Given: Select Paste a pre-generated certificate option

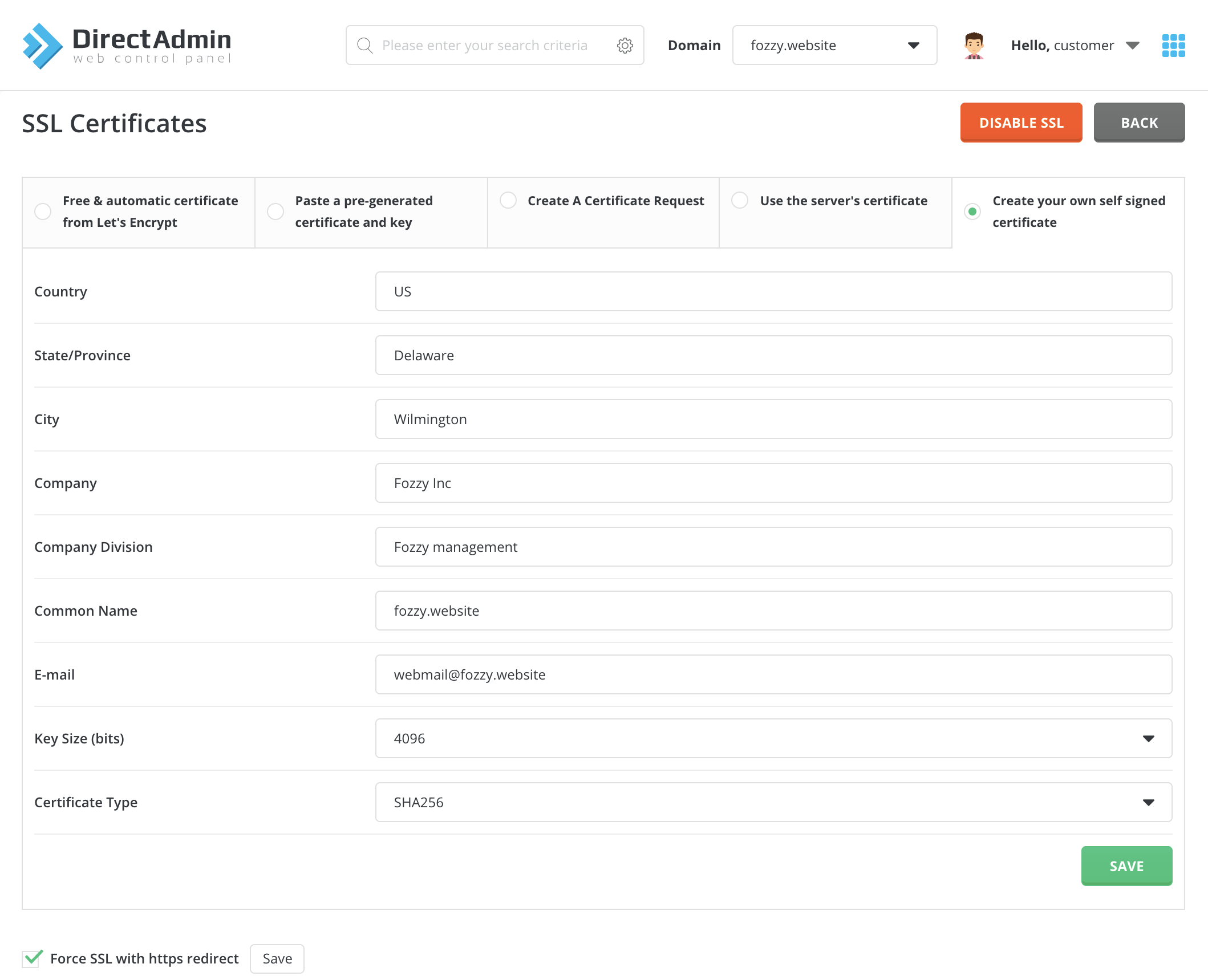Looking at the screenshot, I should 275,212.
